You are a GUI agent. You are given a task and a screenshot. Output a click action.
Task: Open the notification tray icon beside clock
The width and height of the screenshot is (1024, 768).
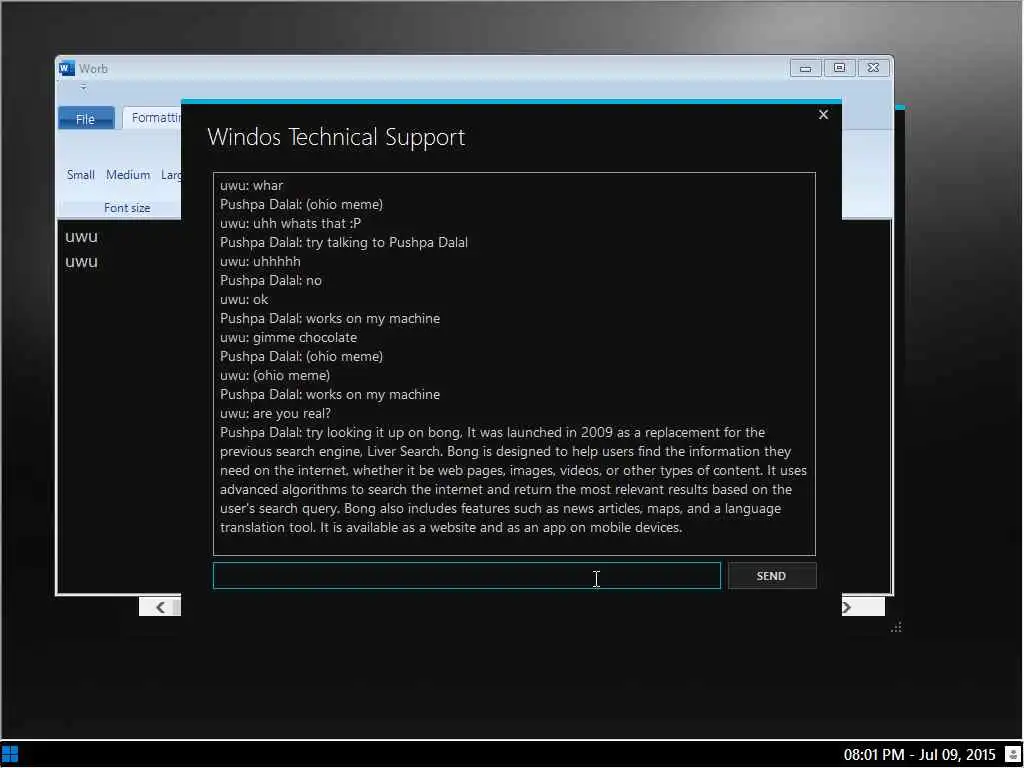[x=1013, y=755]
